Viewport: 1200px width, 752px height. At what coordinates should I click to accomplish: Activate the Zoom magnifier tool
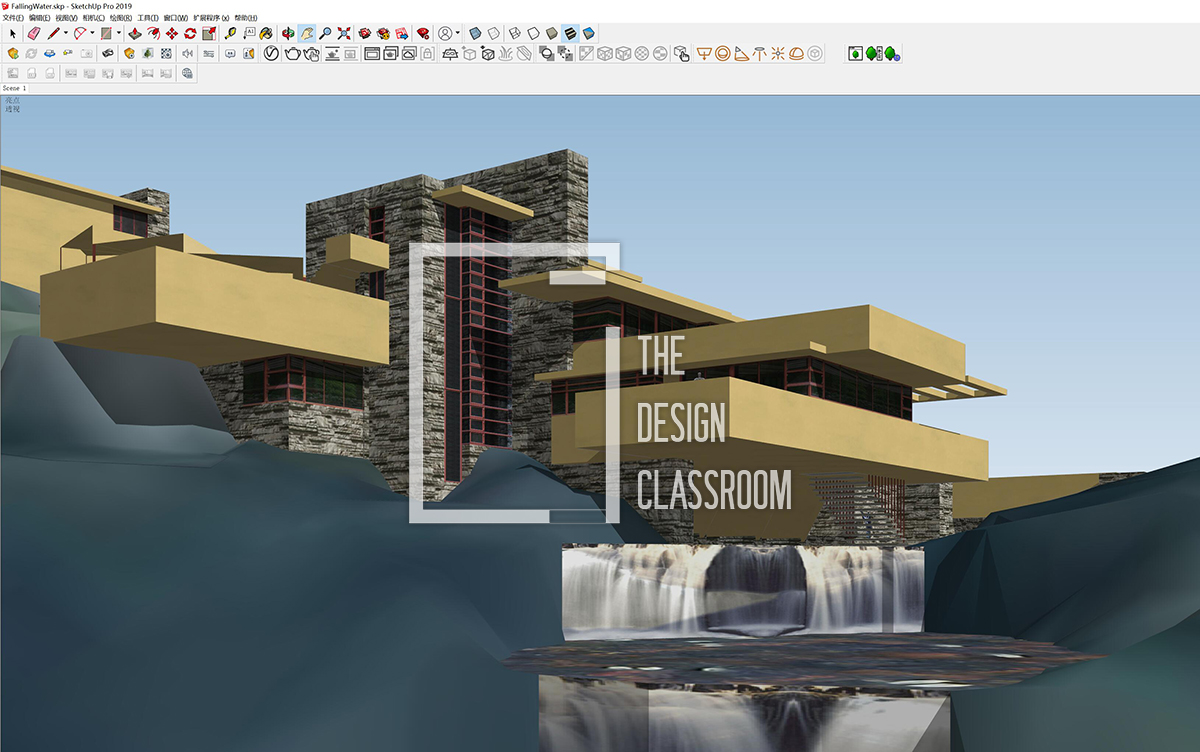point(325,33)
